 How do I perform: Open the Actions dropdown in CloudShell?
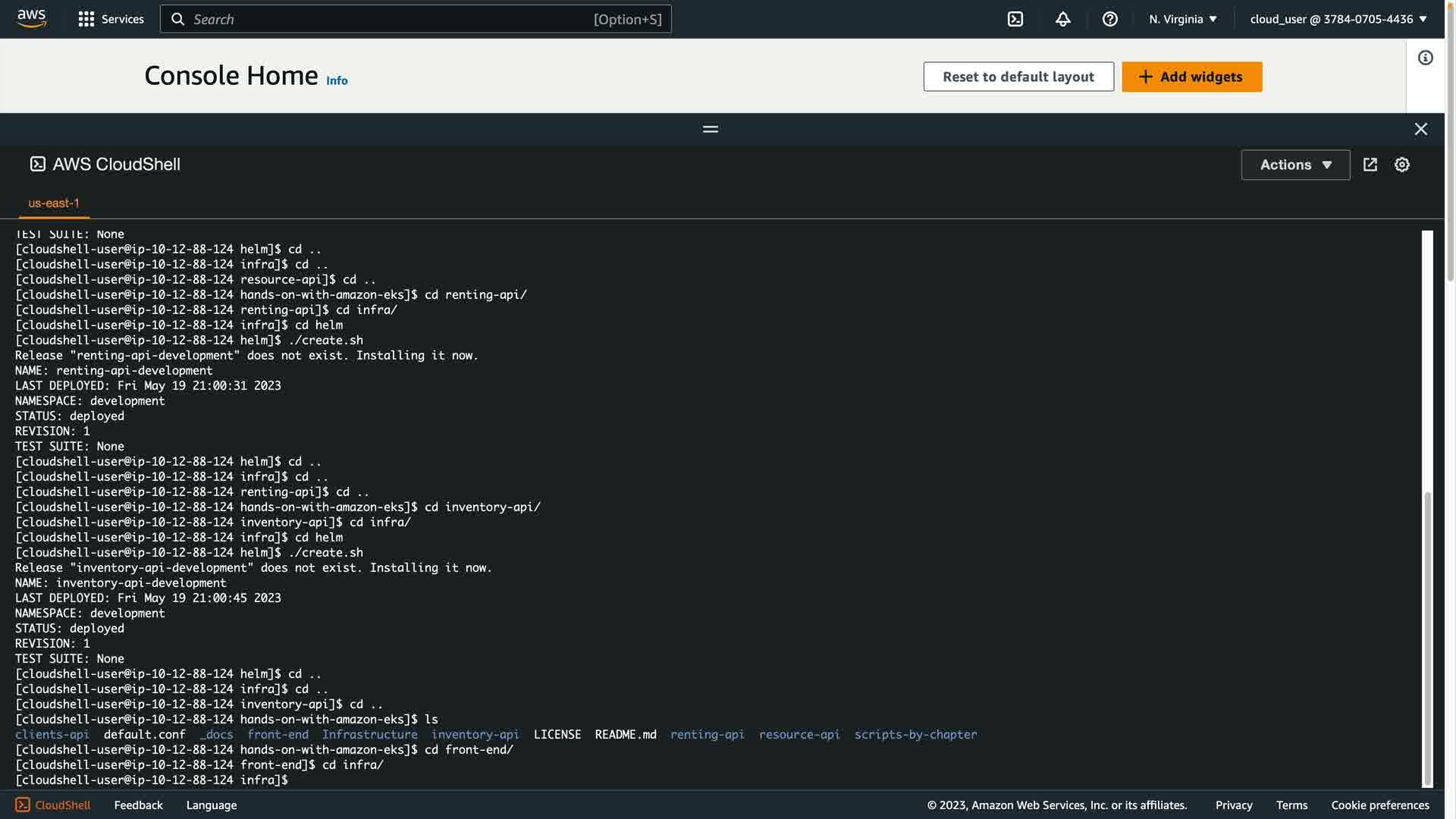pos(1294,165)
